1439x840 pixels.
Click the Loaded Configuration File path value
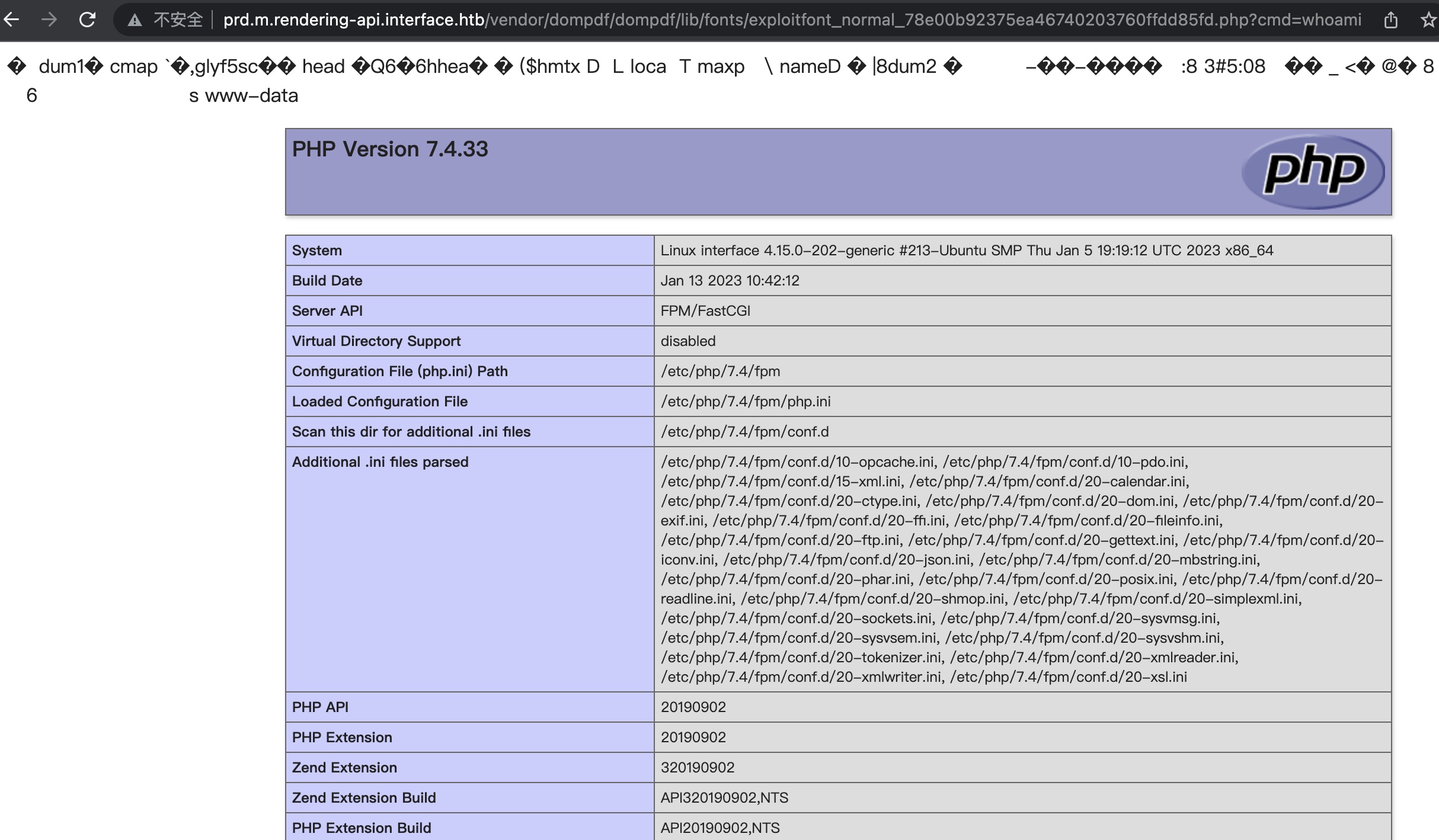pyautogui.click(x=746, y=402)
